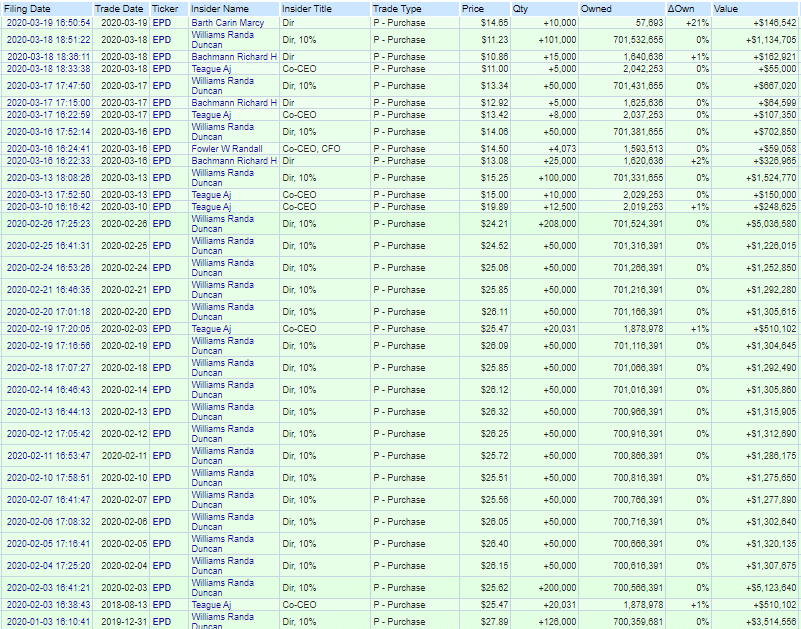Open insider Fowler W Randall
Viewport: 801px width, 629px height.
coord(227,149)
